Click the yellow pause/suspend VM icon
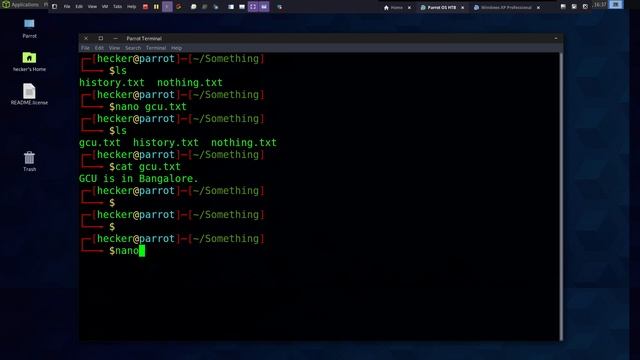The height and width of the screenshot is (360, 640). tap(156, 7)
